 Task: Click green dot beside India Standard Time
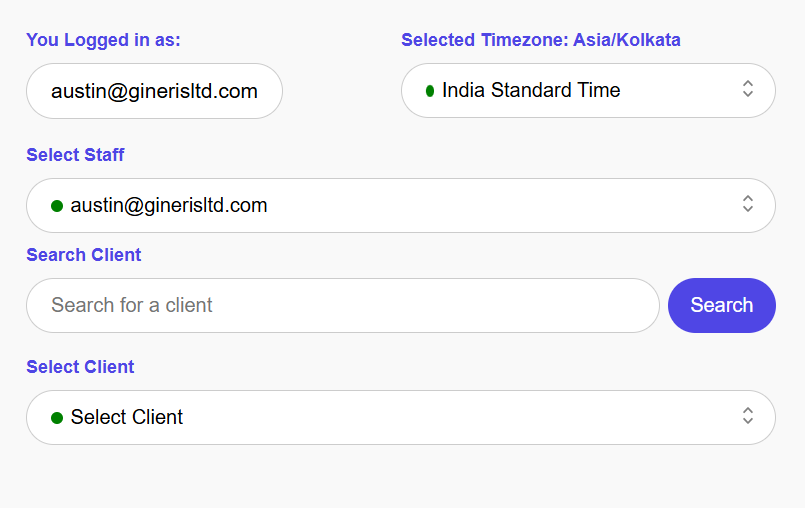429,91
